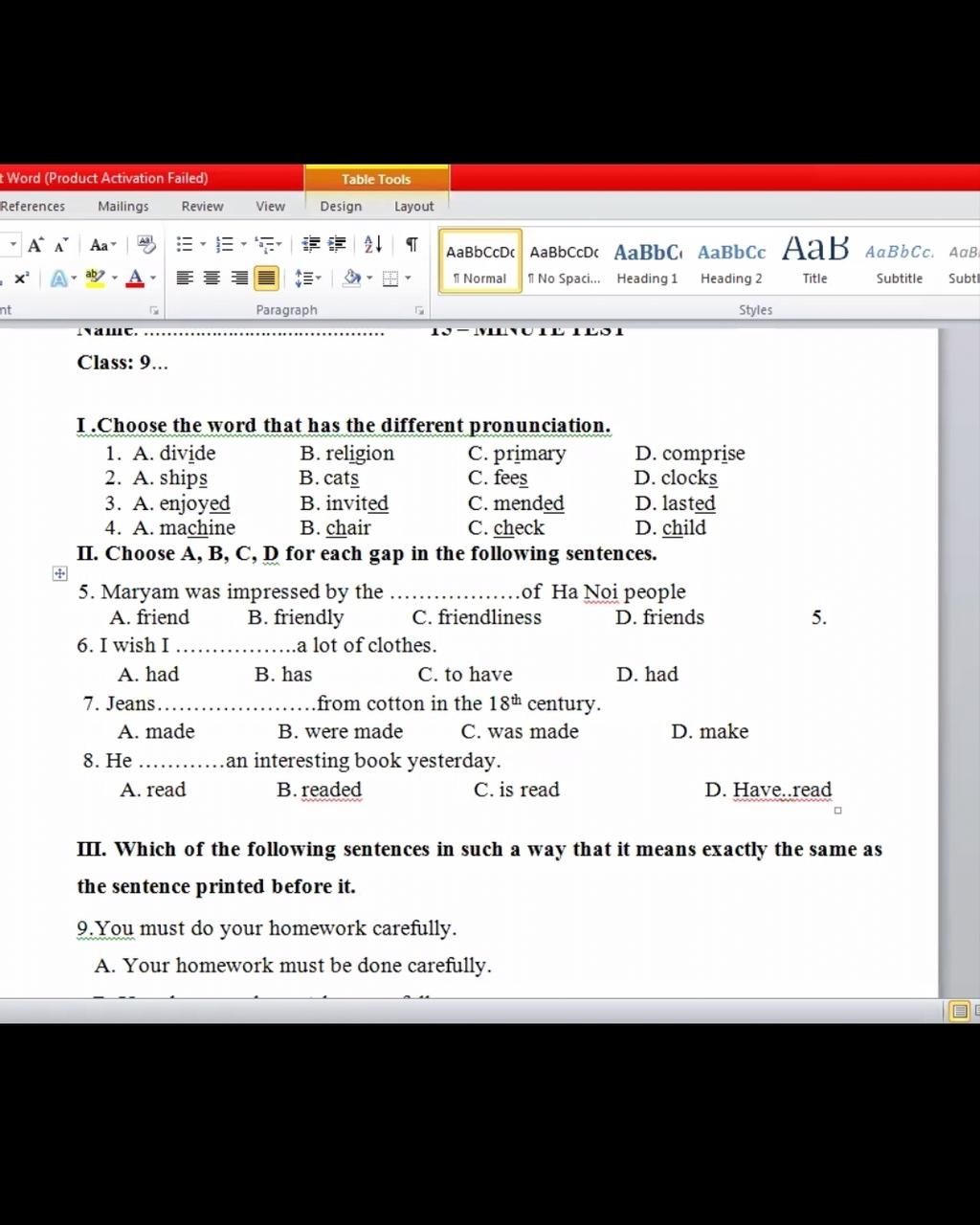
Task: Click the Line Spacing icon
Action: (303, 278)
